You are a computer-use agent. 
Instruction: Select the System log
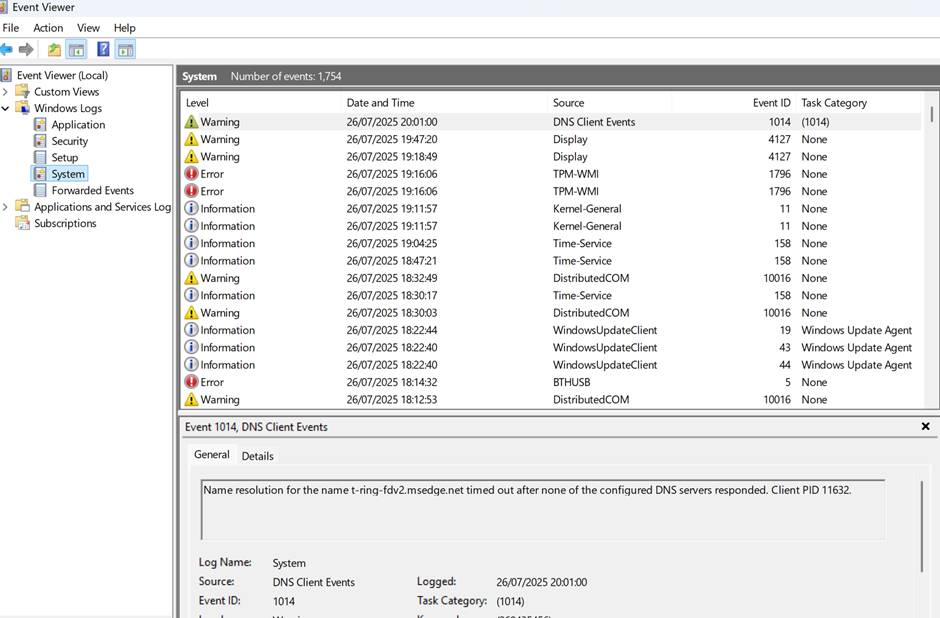point(68,174)
